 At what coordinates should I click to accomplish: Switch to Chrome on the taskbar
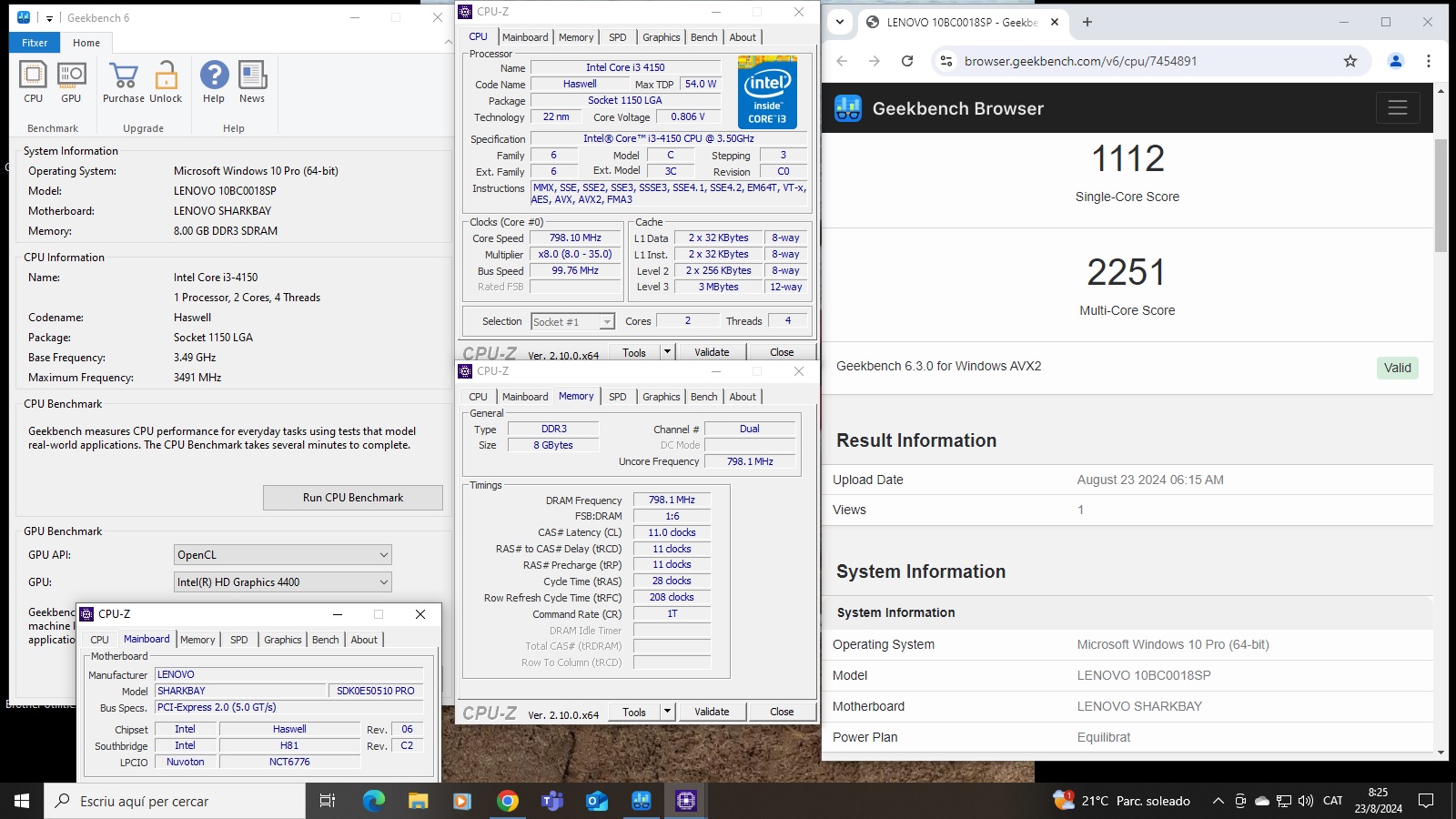point(508,801)
